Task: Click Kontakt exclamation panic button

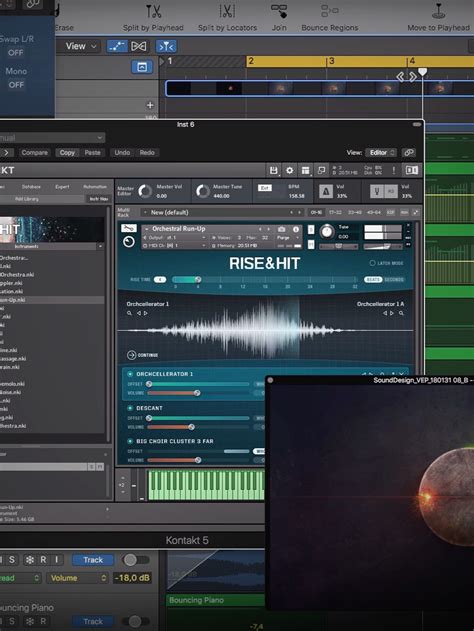Action: coord(394,171)
